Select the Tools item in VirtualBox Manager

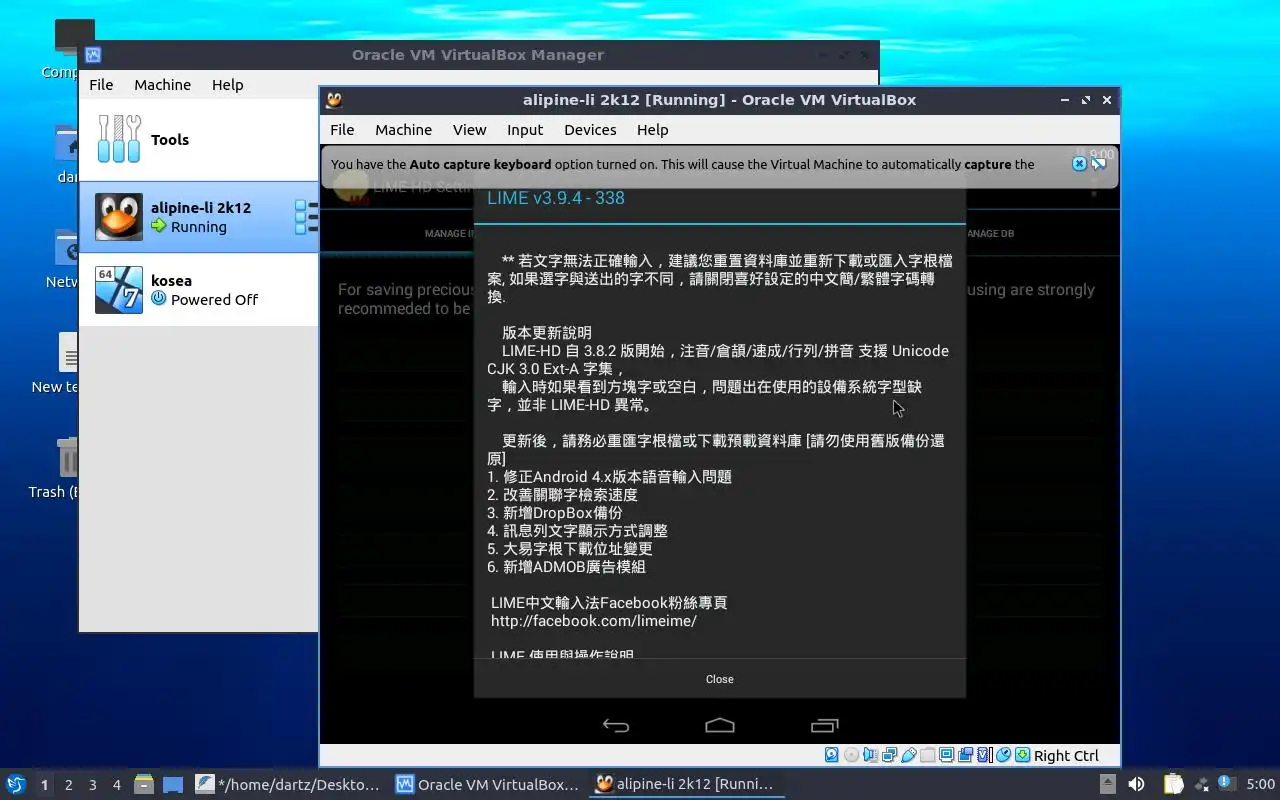pyautogui.click(x=198, y=140)
